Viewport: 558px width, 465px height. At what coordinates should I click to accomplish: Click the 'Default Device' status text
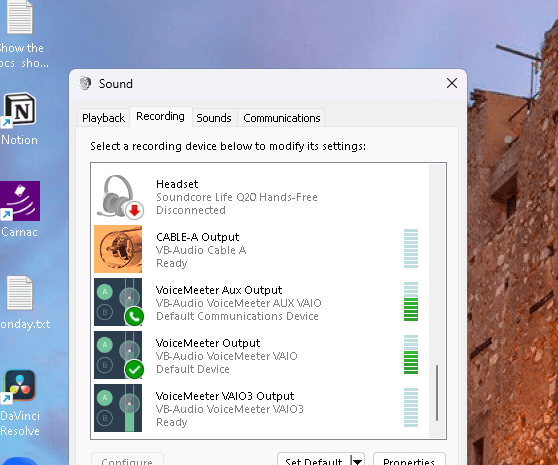pos(193,369)
